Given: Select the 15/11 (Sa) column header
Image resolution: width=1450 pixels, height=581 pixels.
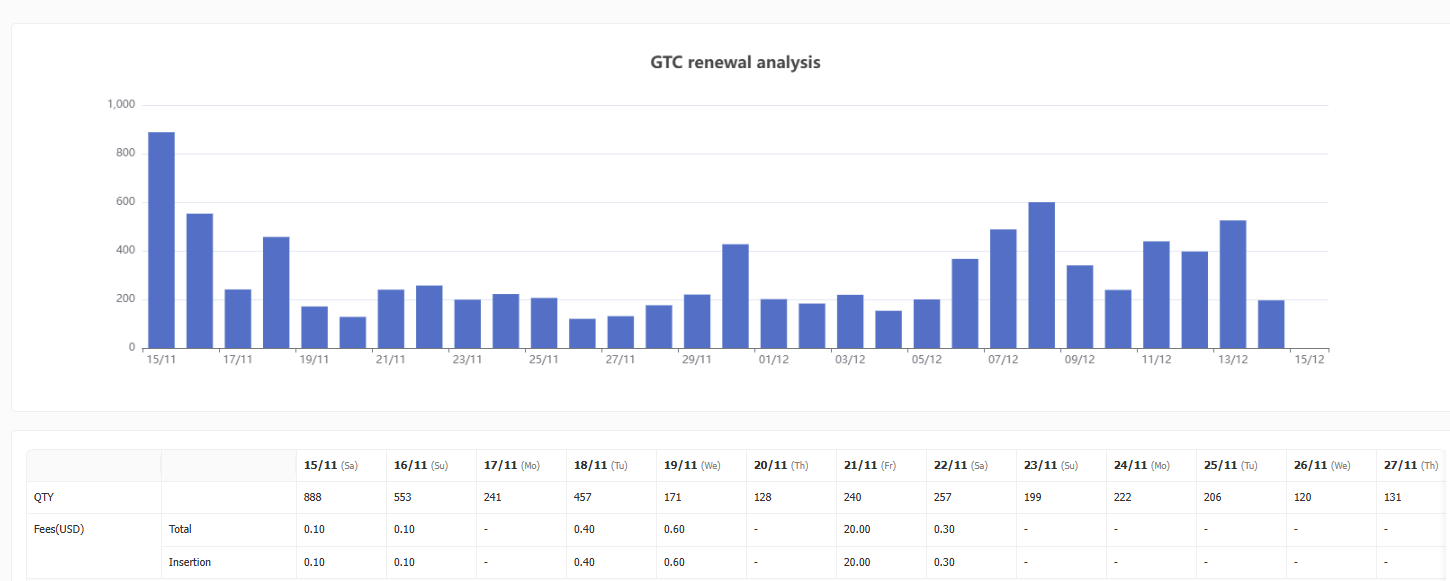Looking at the screenshot, I should click(x=331, y=466).
